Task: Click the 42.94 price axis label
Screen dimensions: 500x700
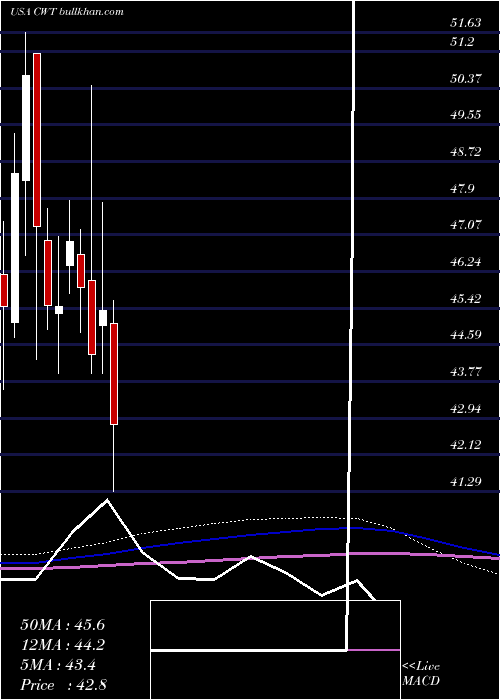Action: pyautogui.click(x=465, y=408)
